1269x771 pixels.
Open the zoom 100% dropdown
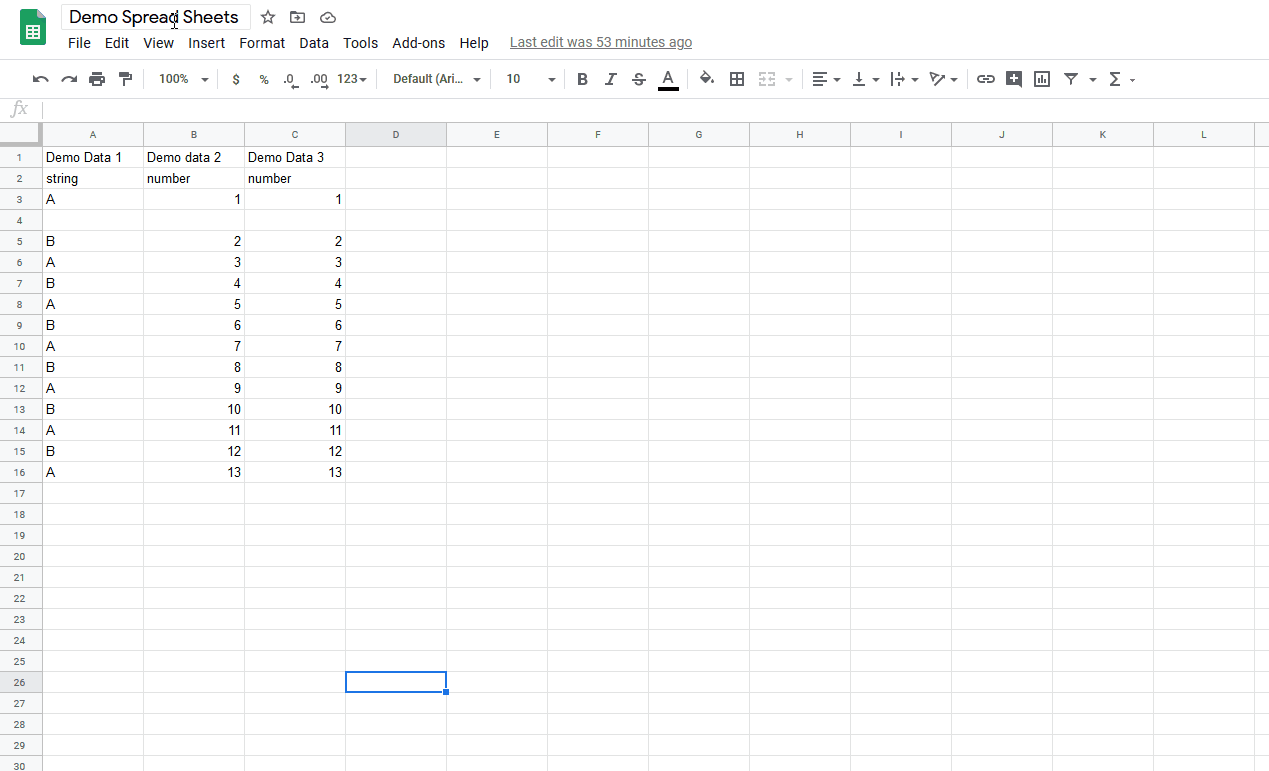click(184, 79)
